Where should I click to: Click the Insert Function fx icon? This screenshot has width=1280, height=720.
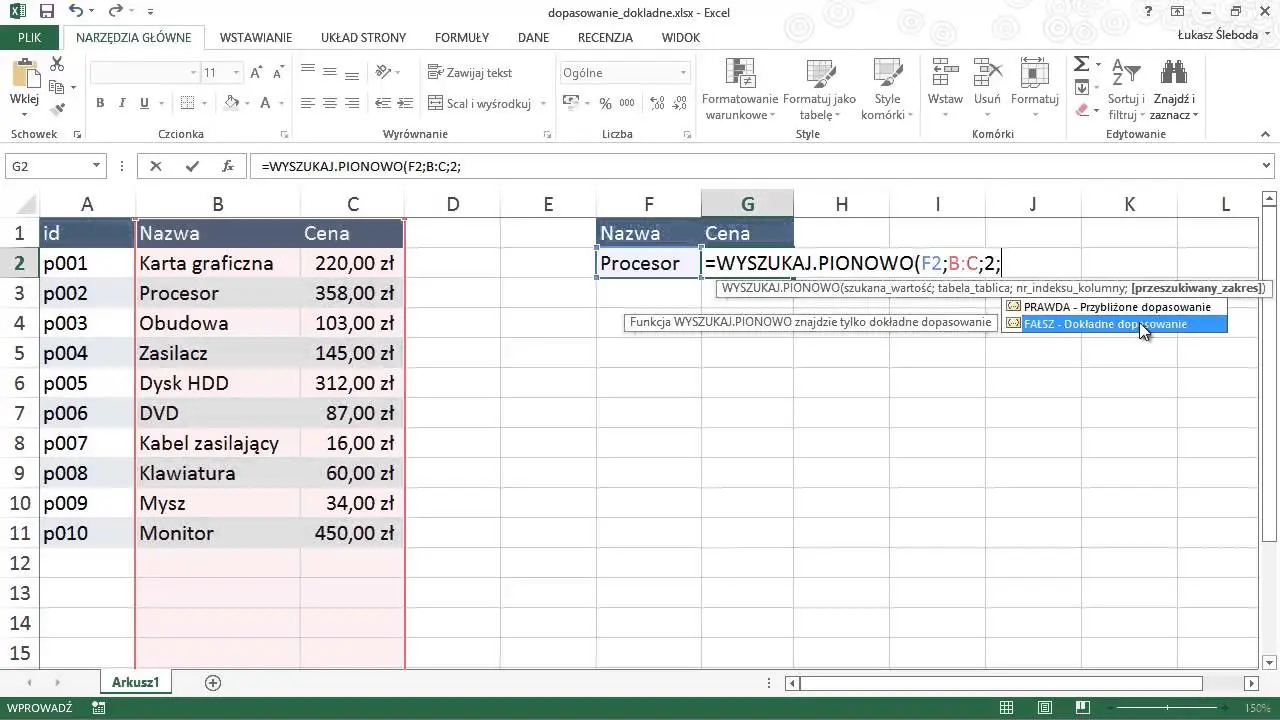tap(228, 167)
